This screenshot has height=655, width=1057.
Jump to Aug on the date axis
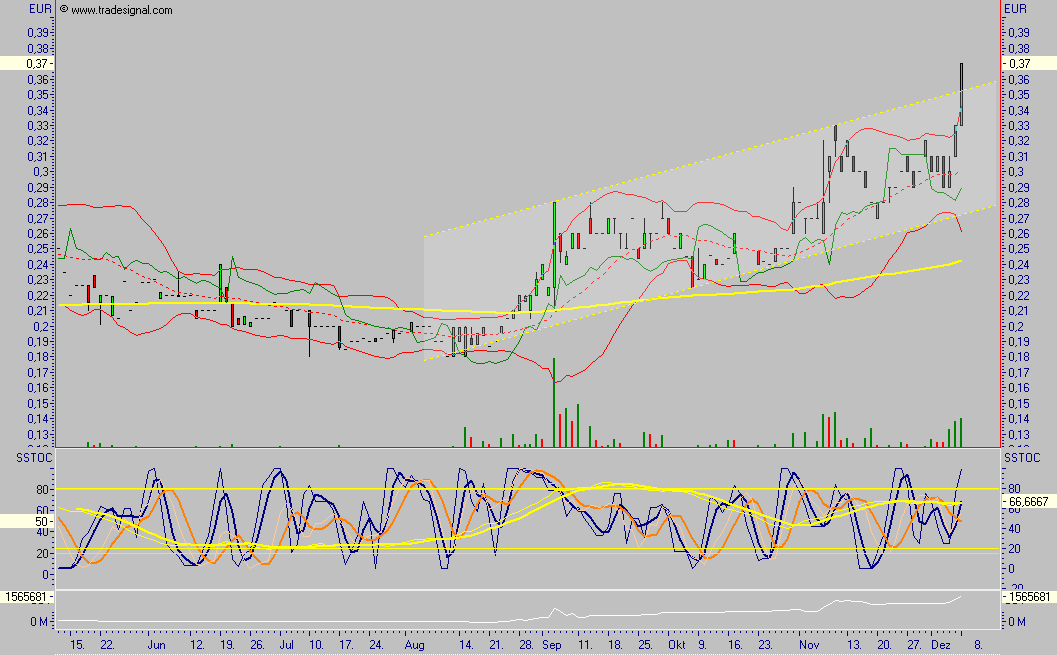coord(415,646)
